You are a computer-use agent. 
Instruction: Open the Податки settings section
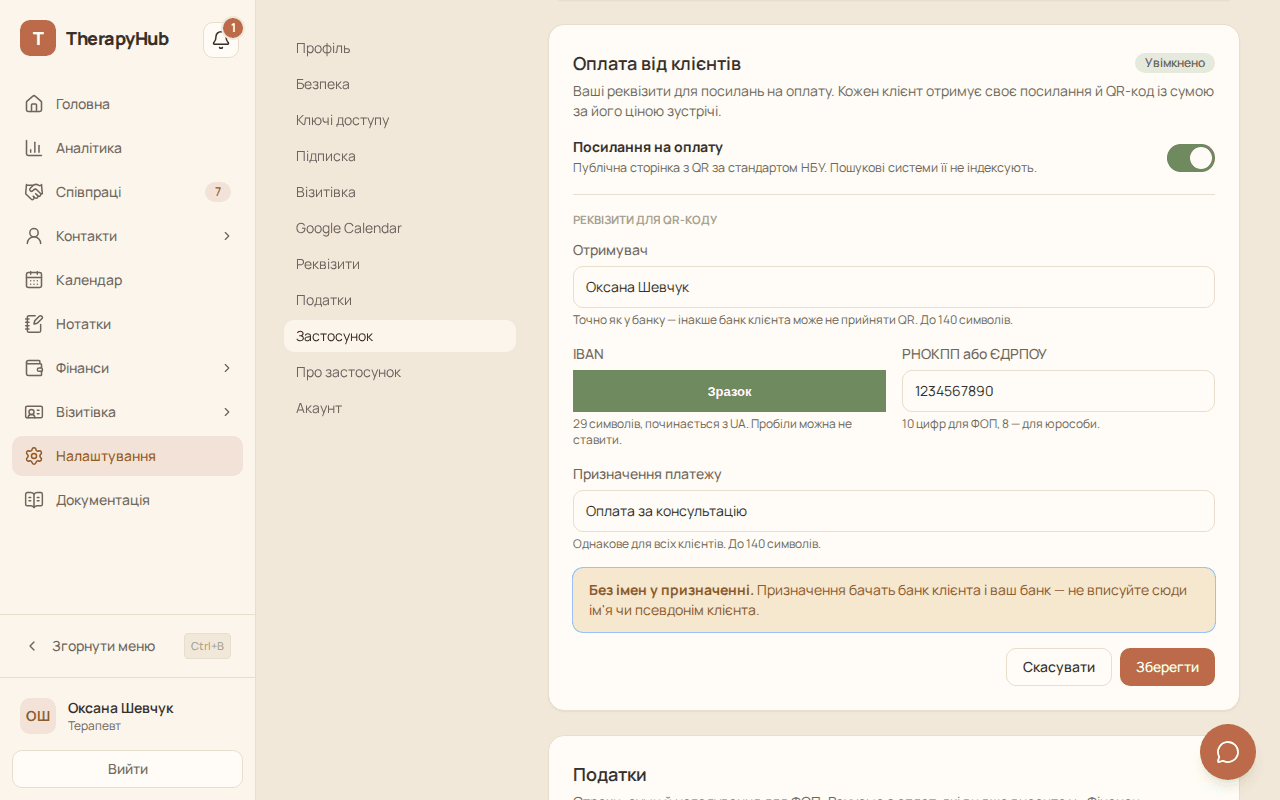pyautogui.click(x=400, y=300)
